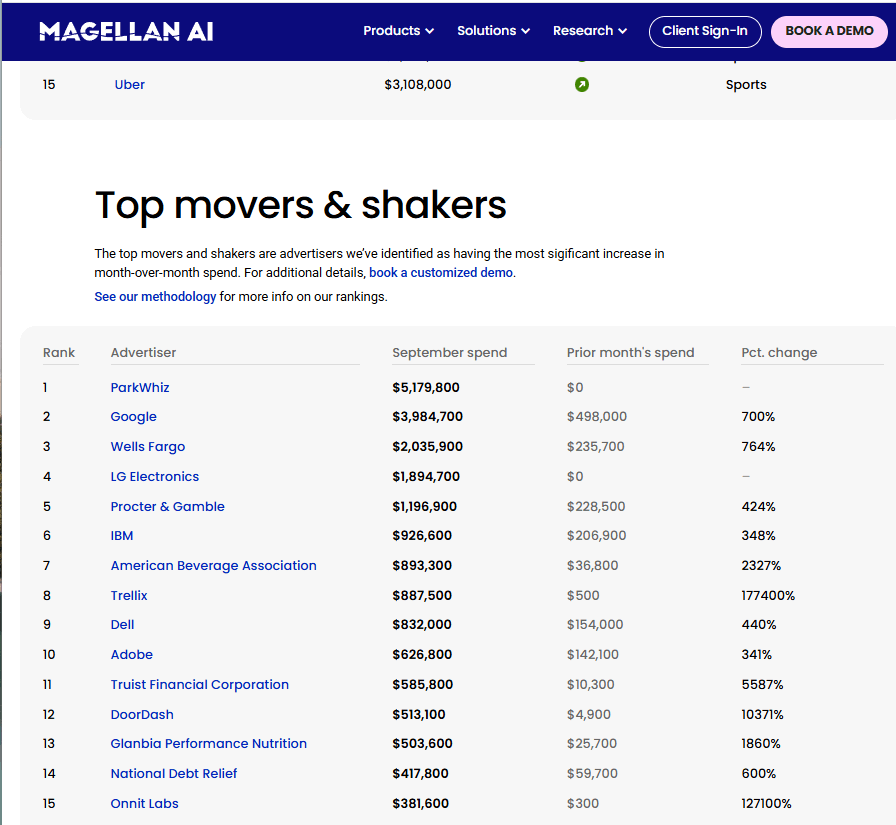
Task: Click the Magellan AI logo
Action: pos(126,31)
